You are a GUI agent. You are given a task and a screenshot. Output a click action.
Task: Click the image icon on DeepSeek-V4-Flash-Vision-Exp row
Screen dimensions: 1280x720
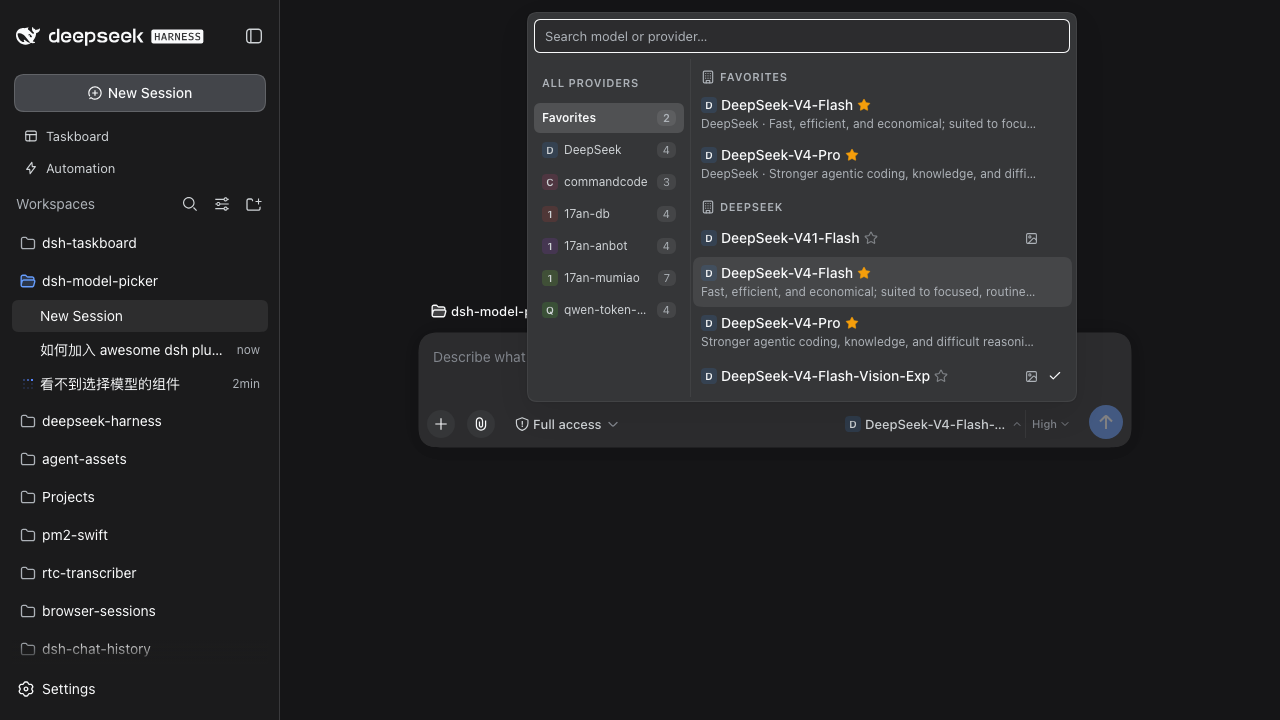coord(1031,376)
